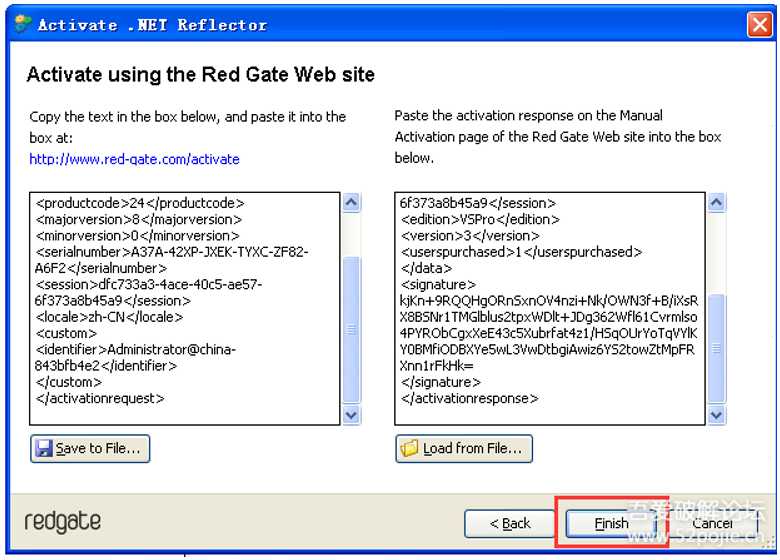The width and height of the screenshot is (780, 560).
Task: Click the redgate logo
Action: coord(63,522)
